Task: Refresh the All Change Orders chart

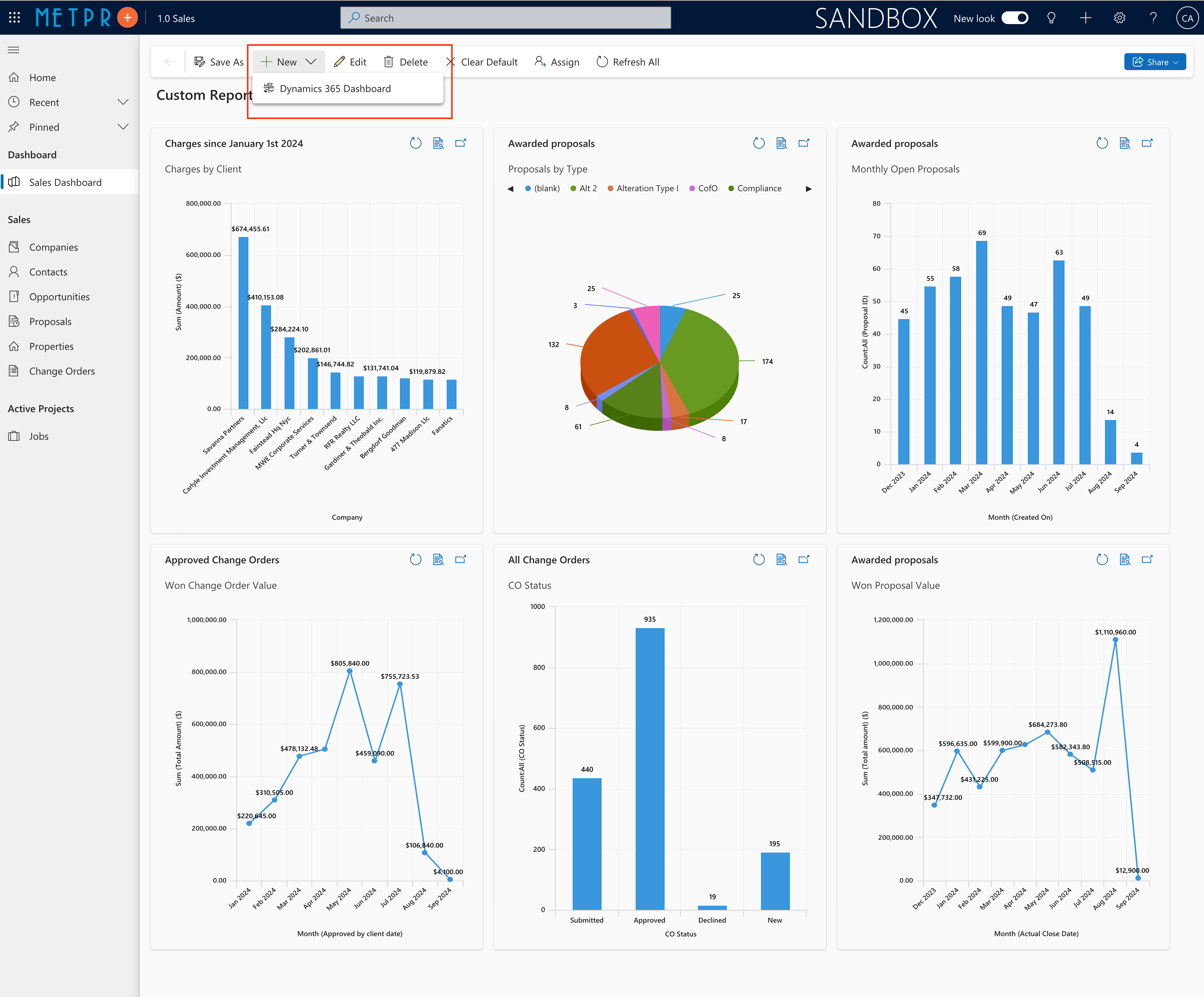Action: (x=758, y=559)
